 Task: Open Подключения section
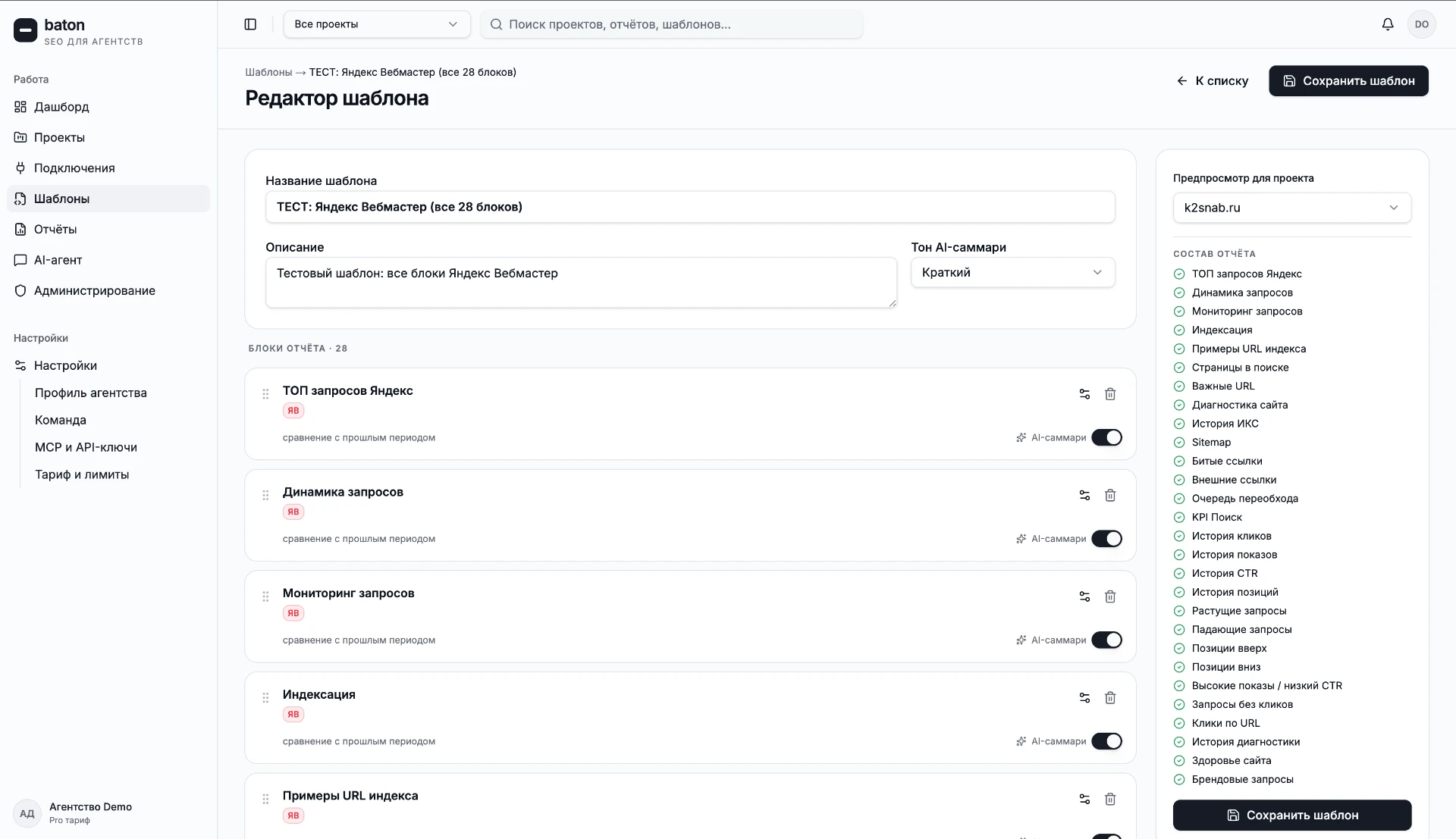[108, 168]
